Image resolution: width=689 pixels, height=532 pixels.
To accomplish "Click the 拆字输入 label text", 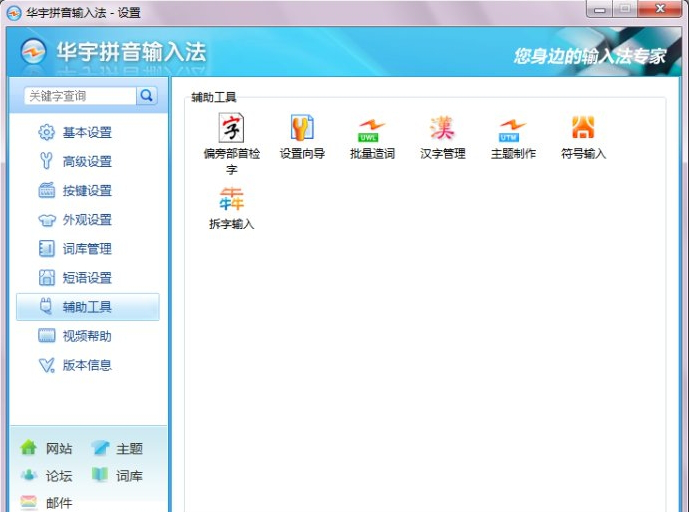I will tap(231, 224).
